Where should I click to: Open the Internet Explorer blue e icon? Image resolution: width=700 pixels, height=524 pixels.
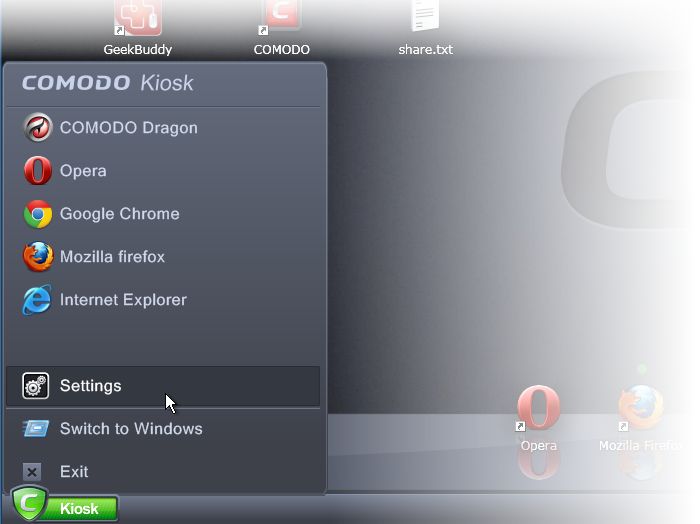coord(37,299)
